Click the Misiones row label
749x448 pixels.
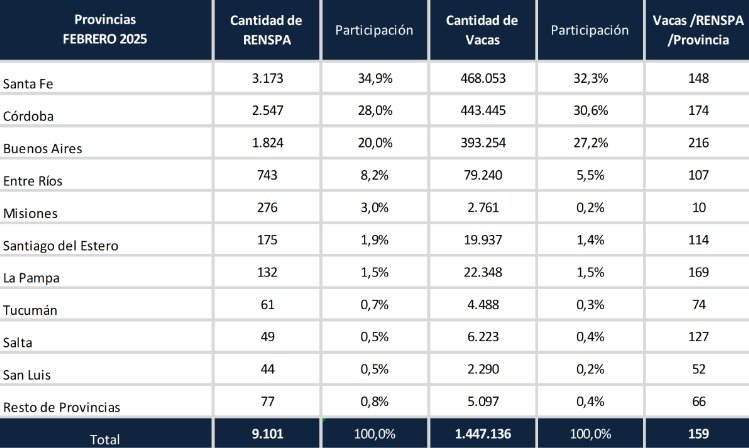(x=30, y=213)
